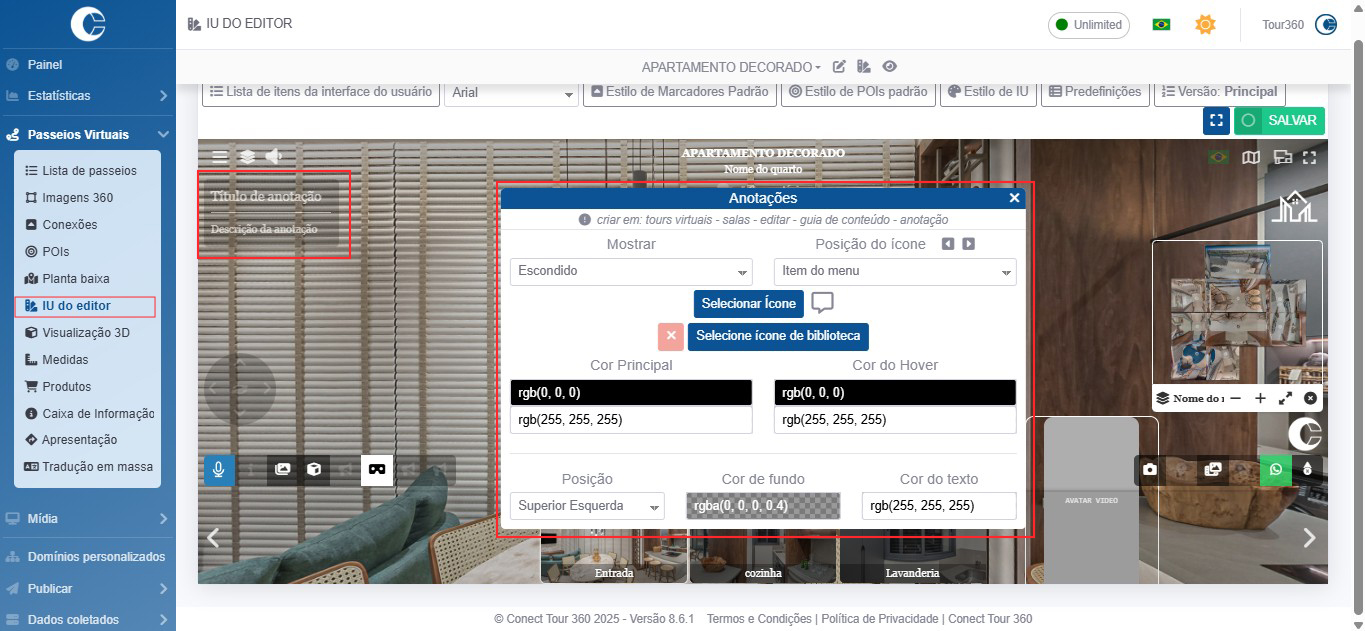Click the camera screenshot icon
The height and width of the screenshot is (631, 1365).
[1150, 469]
